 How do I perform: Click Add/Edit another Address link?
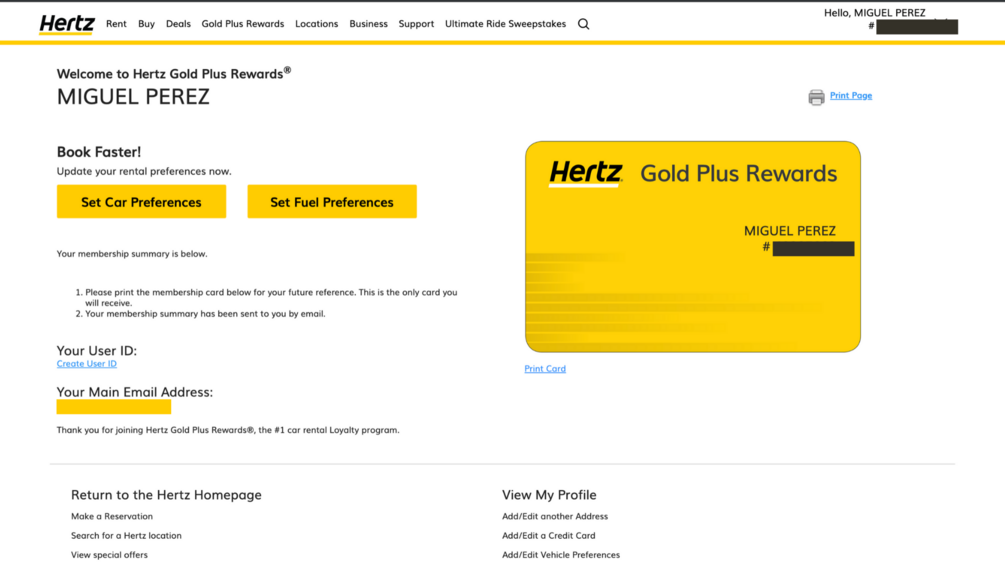click(554, 516)
